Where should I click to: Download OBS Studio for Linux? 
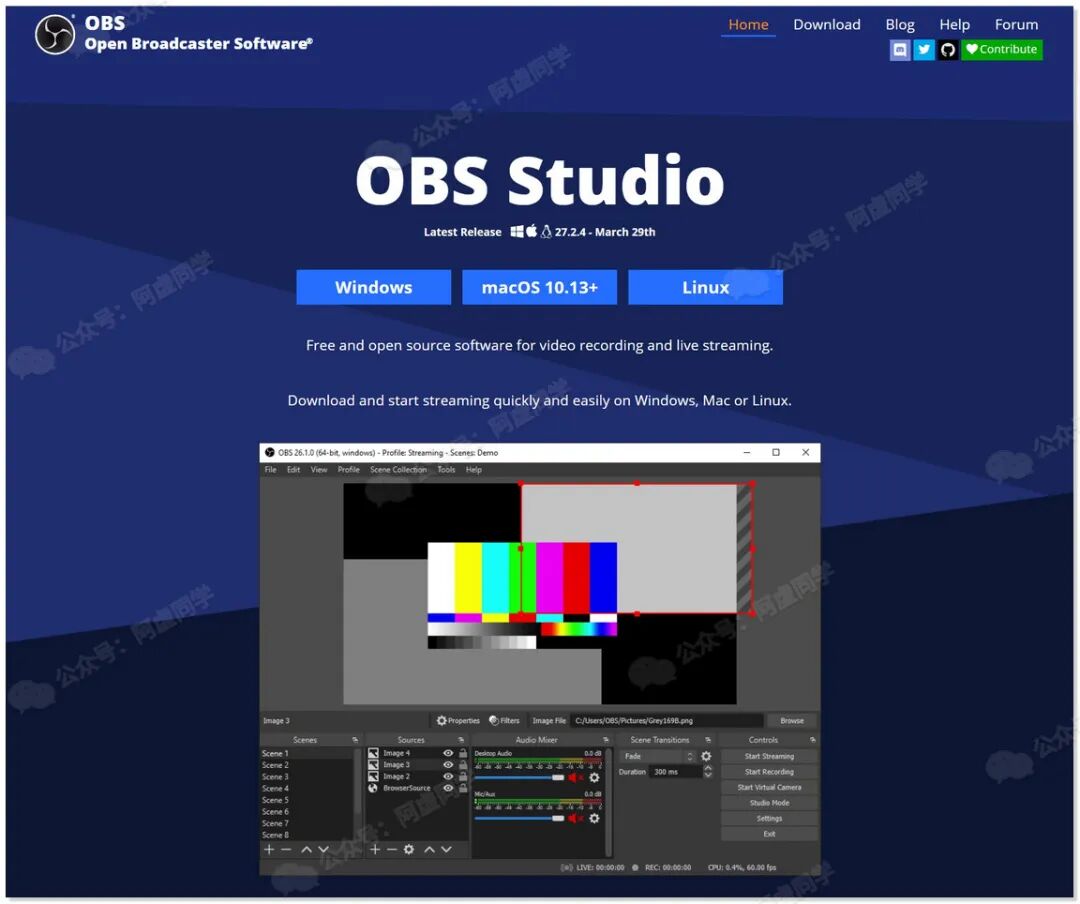point(705,287)
